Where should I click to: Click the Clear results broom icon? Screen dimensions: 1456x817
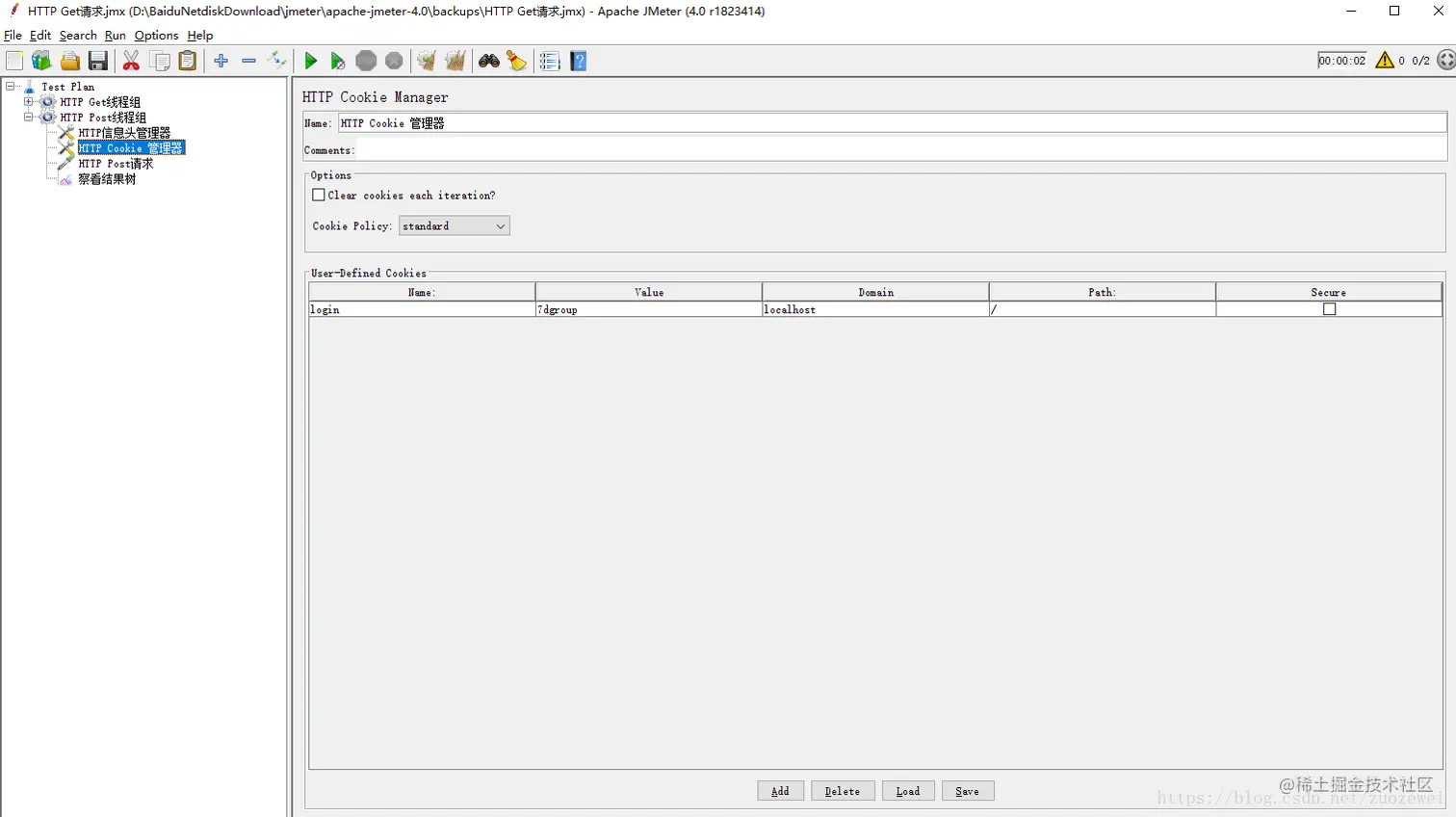[x=426, y=61]
